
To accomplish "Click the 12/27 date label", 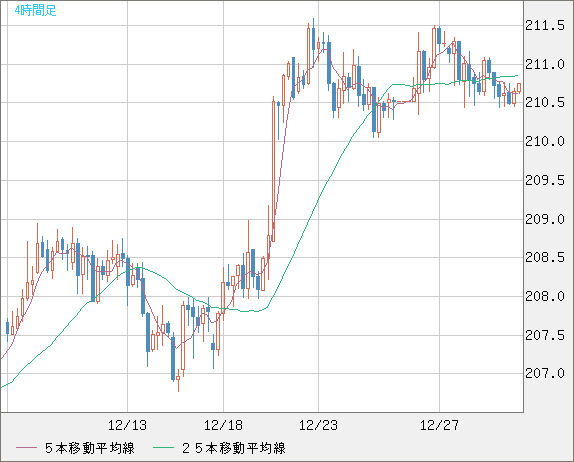I will pyautogui.click(x=439, y=425).
